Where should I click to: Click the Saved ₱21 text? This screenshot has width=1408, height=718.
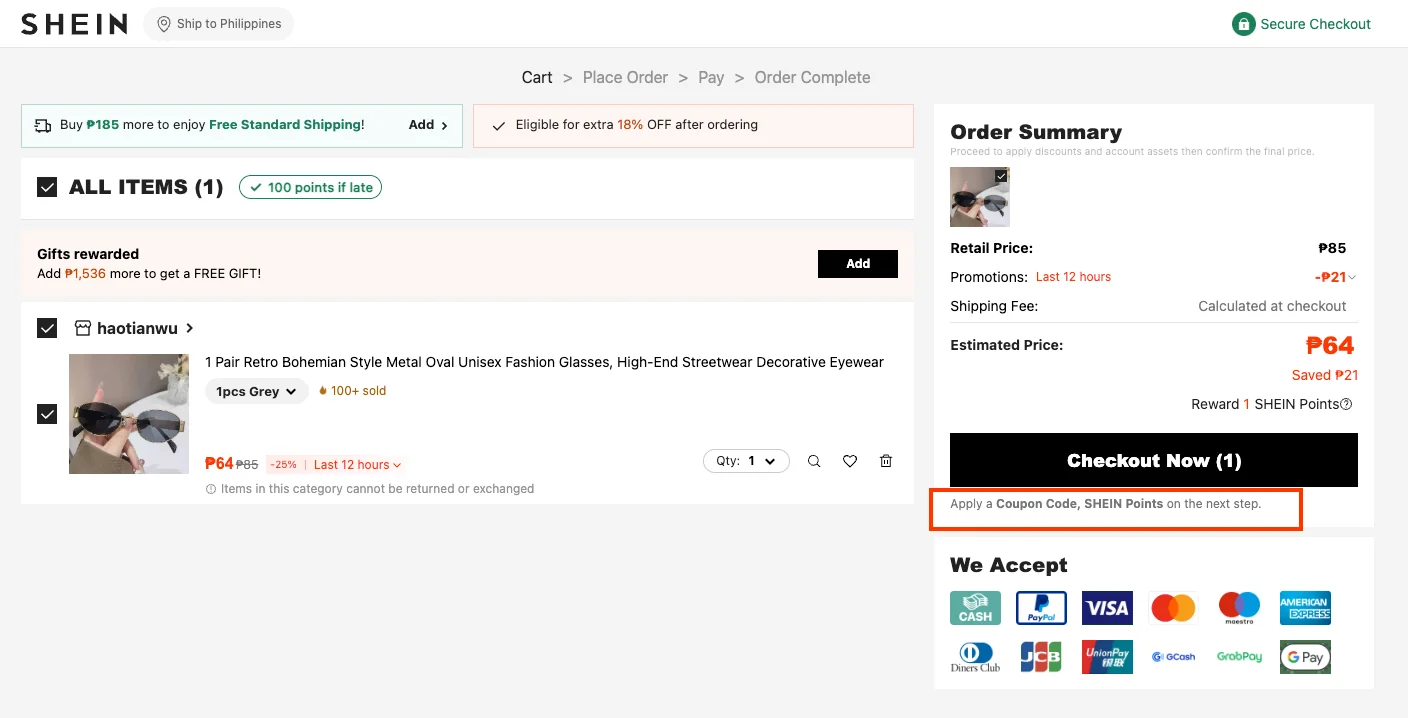point(1325,375)
